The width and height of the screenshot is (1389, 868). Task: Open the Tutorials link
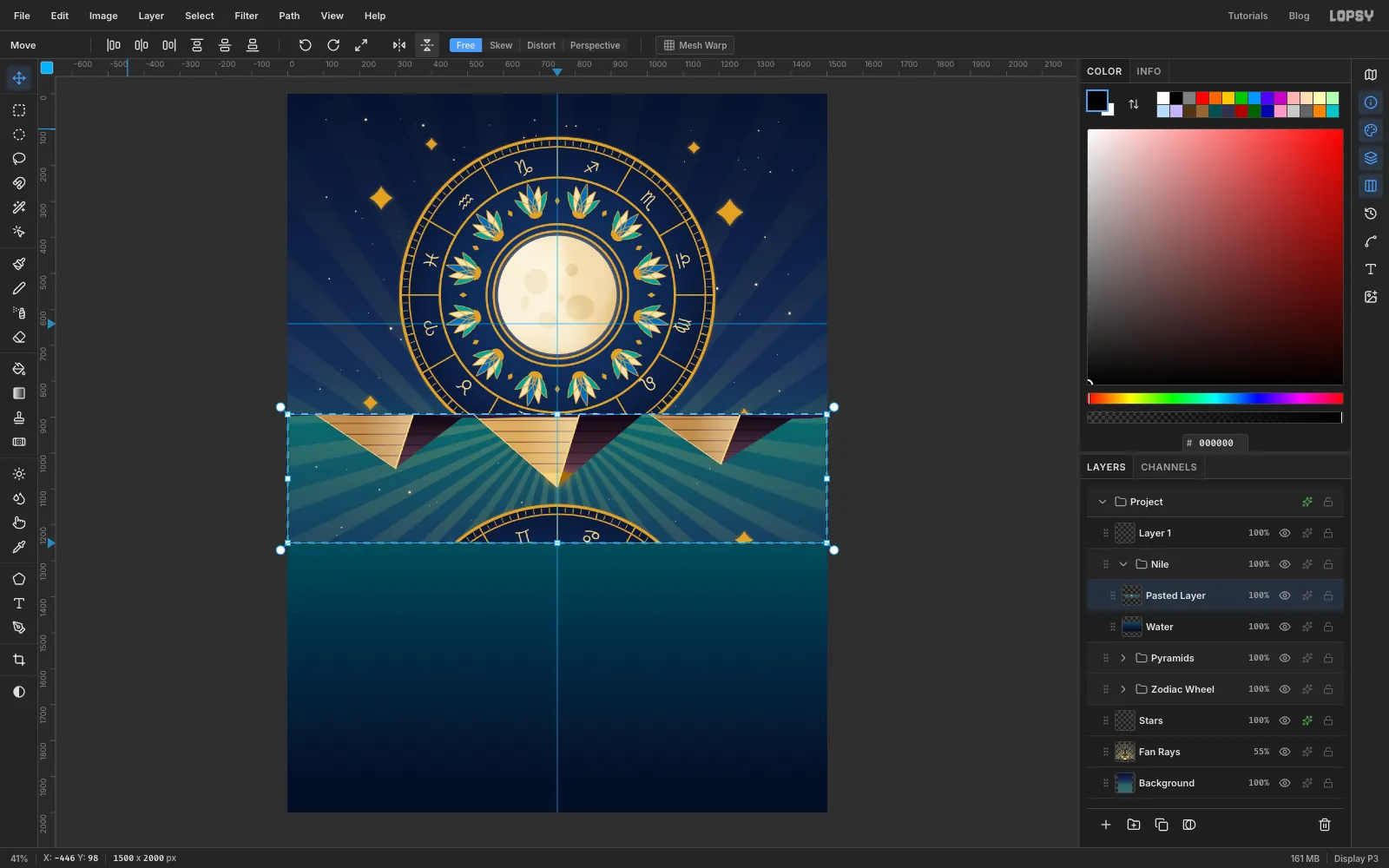tap(1247, 16)
